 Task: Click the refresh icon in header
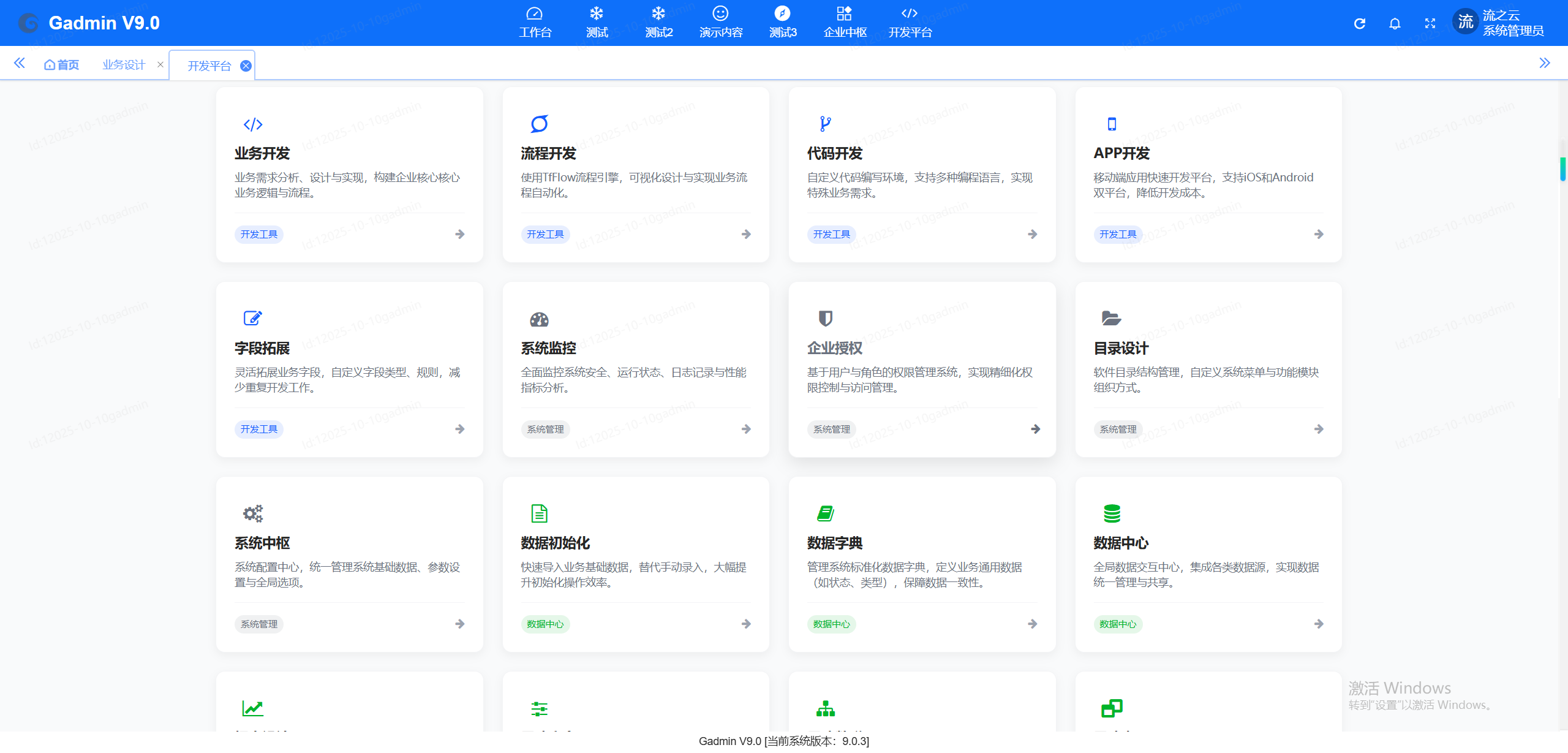pyautogui.click(x=1359, y=23)
